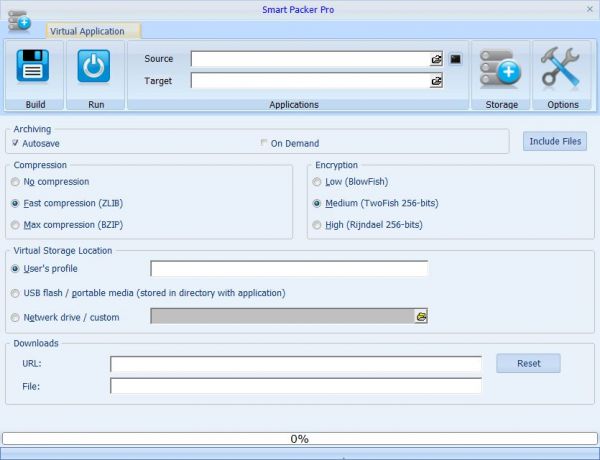Click the progress bar showing 0%
Viewport: 600px width, 460px height.
[x=299, y=439]
